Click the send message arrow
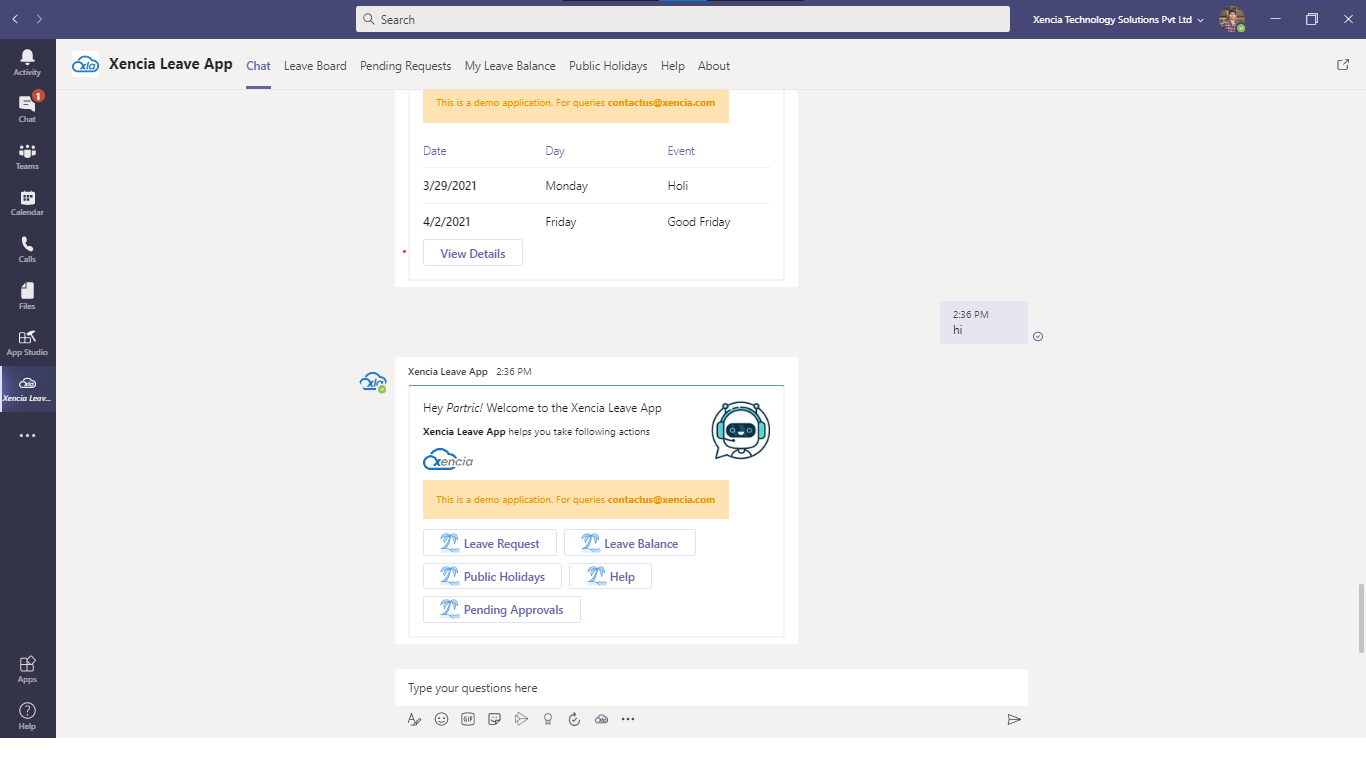Image resolution: width=1366 pixels, height=768 pixels. click(1014, 719)
